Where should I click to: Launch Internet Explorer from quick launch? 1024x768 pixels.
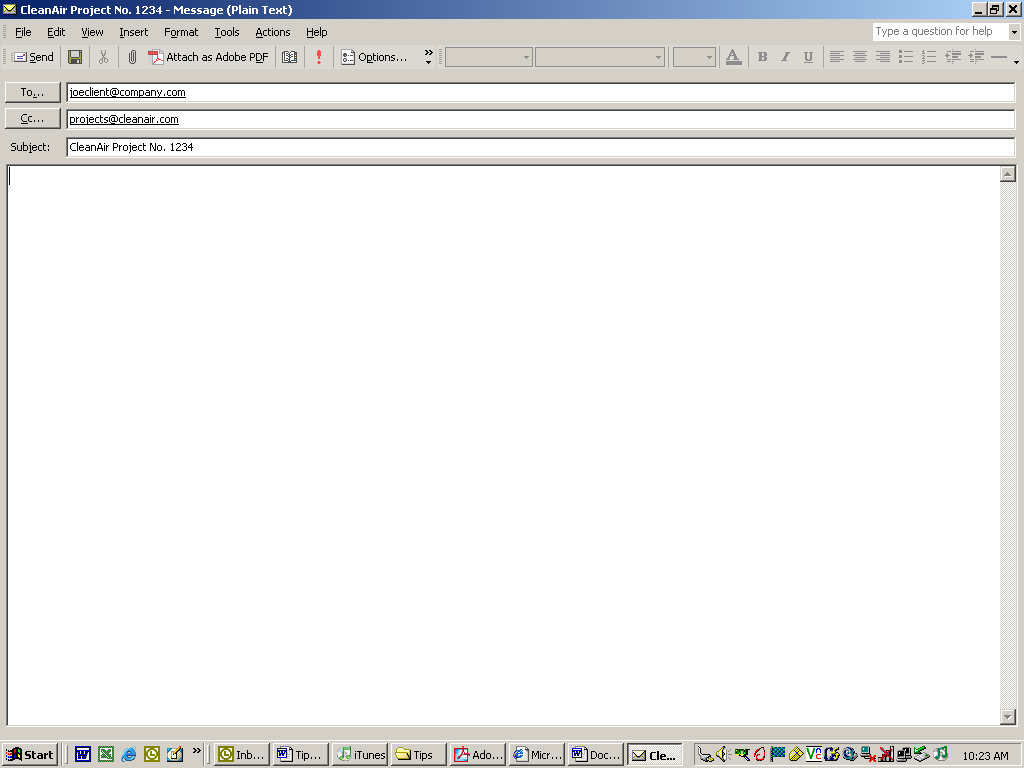pos(129,755)
